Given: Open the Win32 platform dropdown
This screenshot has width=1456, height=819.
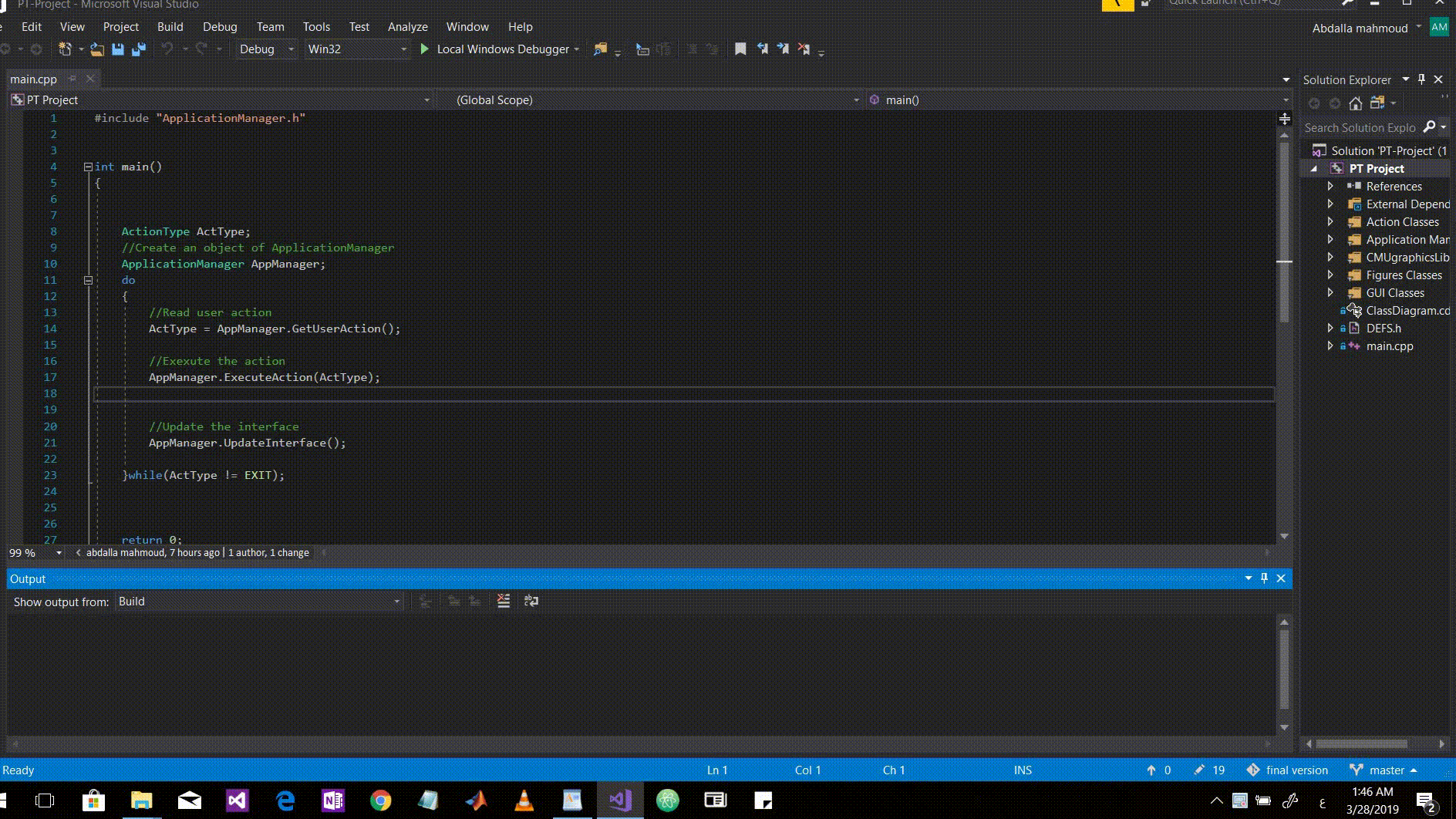Looking at the screenshot, I should 356,49.
